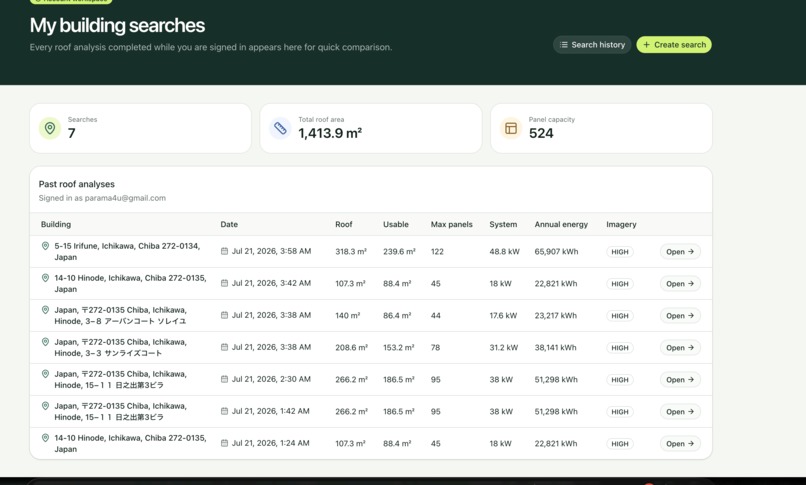
Task: Click the signed-in email parama4u@gmail.com
Action: point(125,198)
